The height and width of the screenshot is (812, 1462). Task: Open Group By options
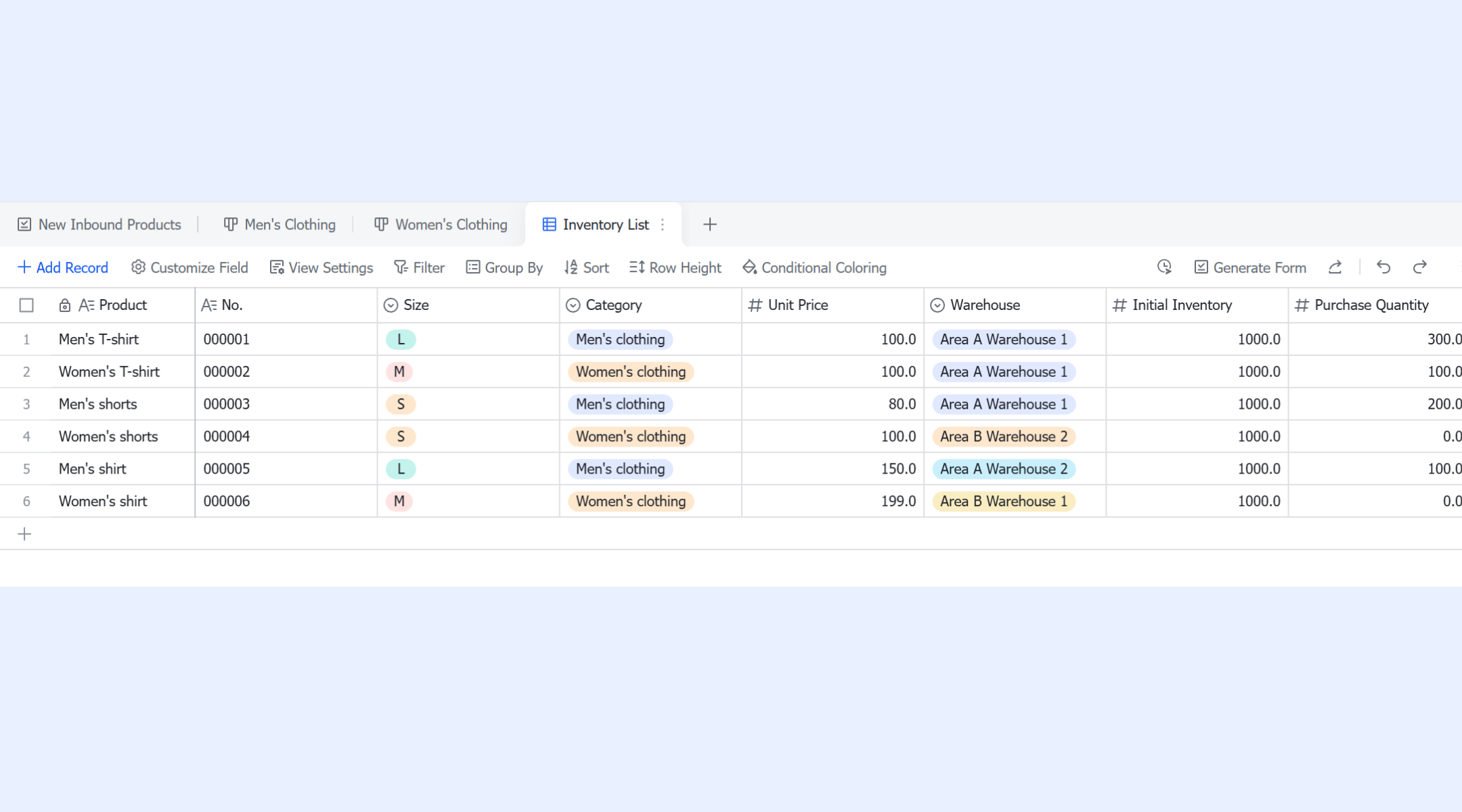point(504,268)
